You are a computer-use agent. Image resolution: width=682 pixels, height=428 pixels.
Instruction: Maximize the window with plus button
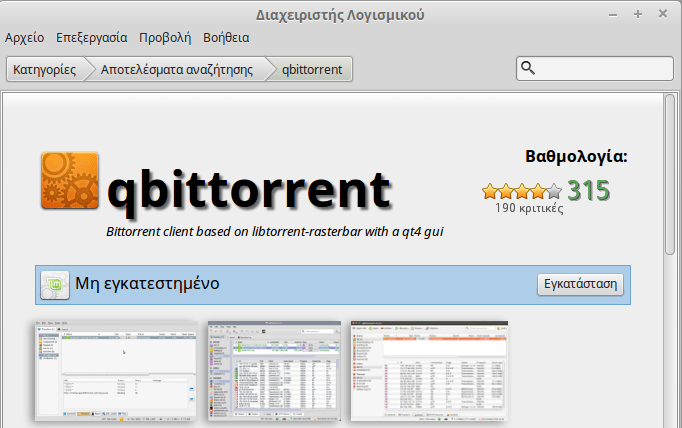[638, 14]
